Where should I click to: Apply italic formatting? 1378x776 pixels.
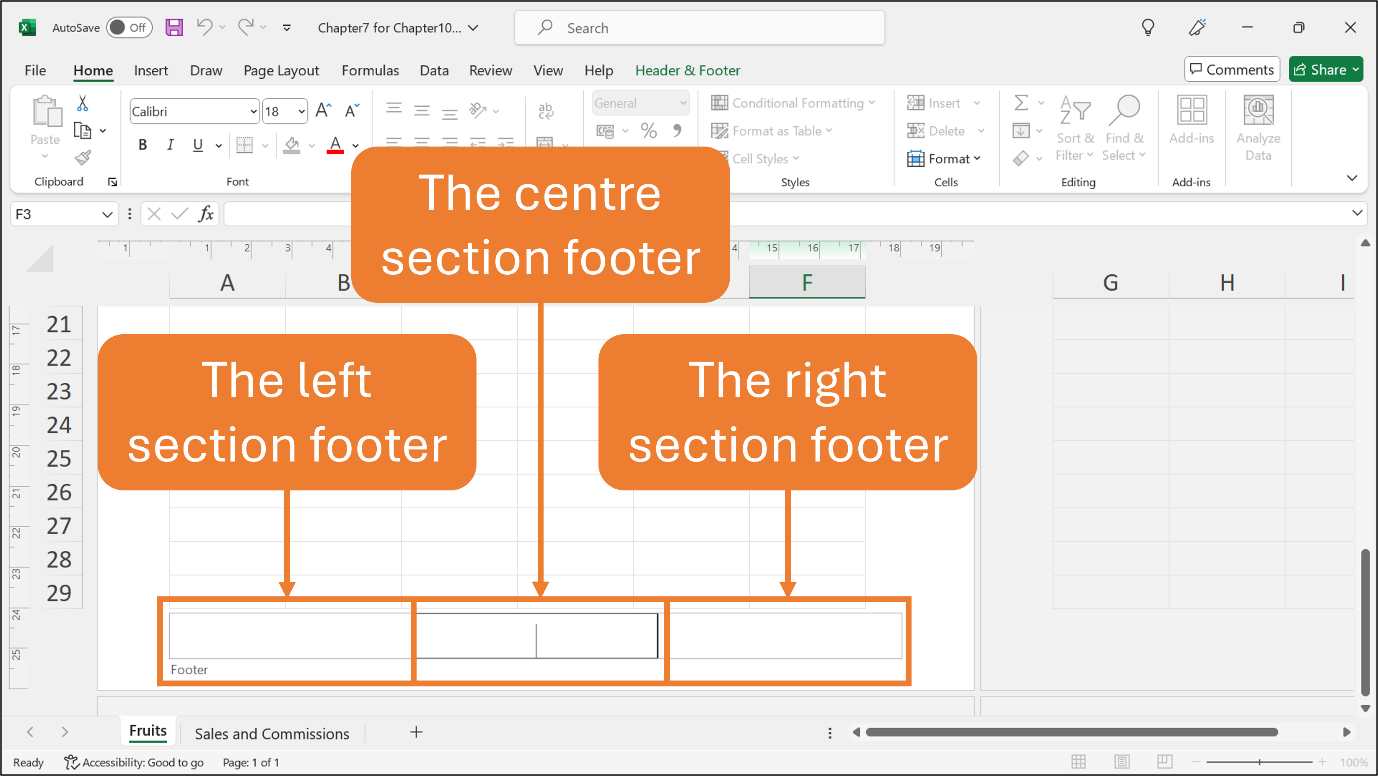170,145
